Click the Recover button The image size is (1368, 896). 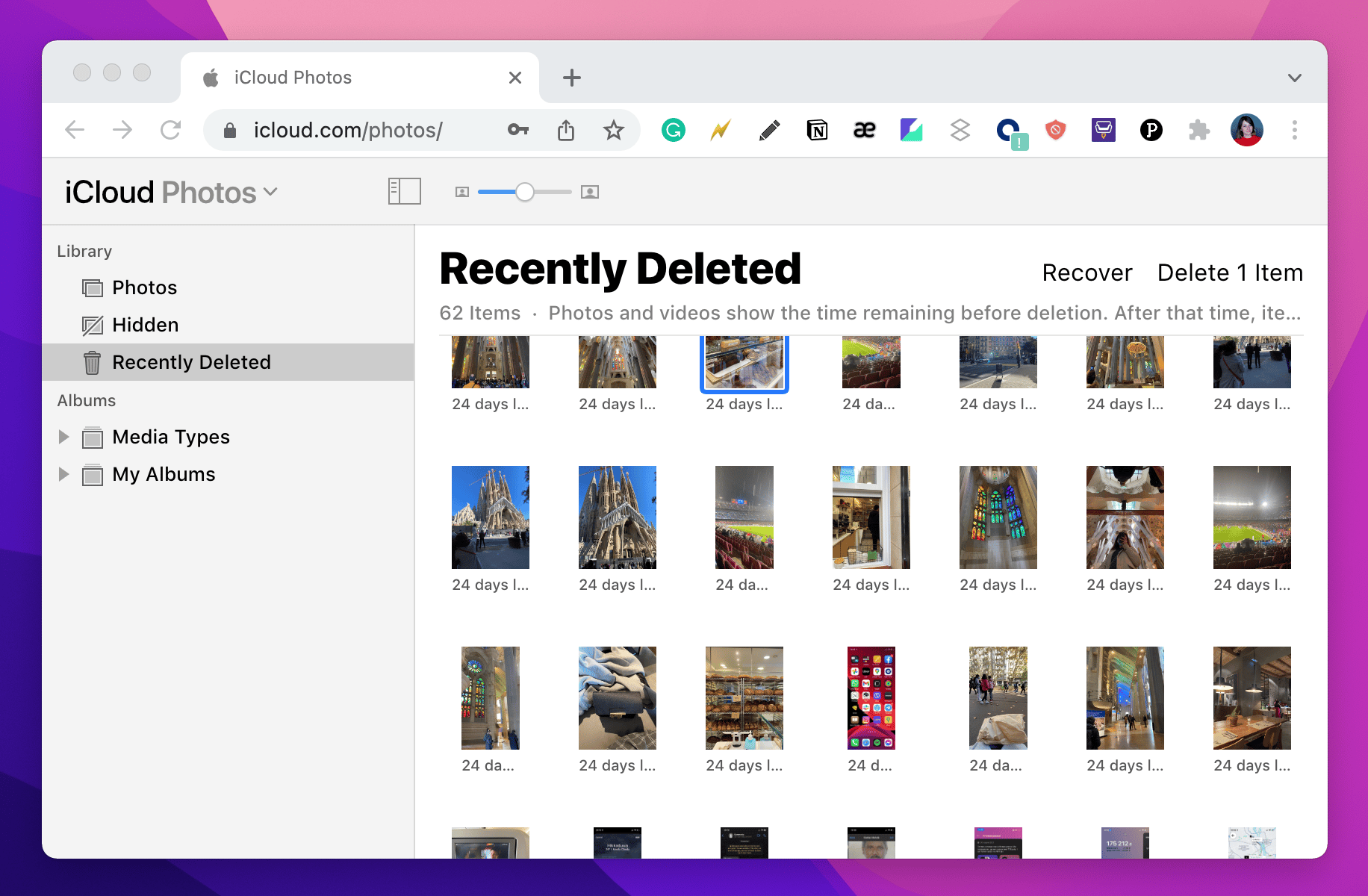pyautogui.click(x=1087, y=273)
